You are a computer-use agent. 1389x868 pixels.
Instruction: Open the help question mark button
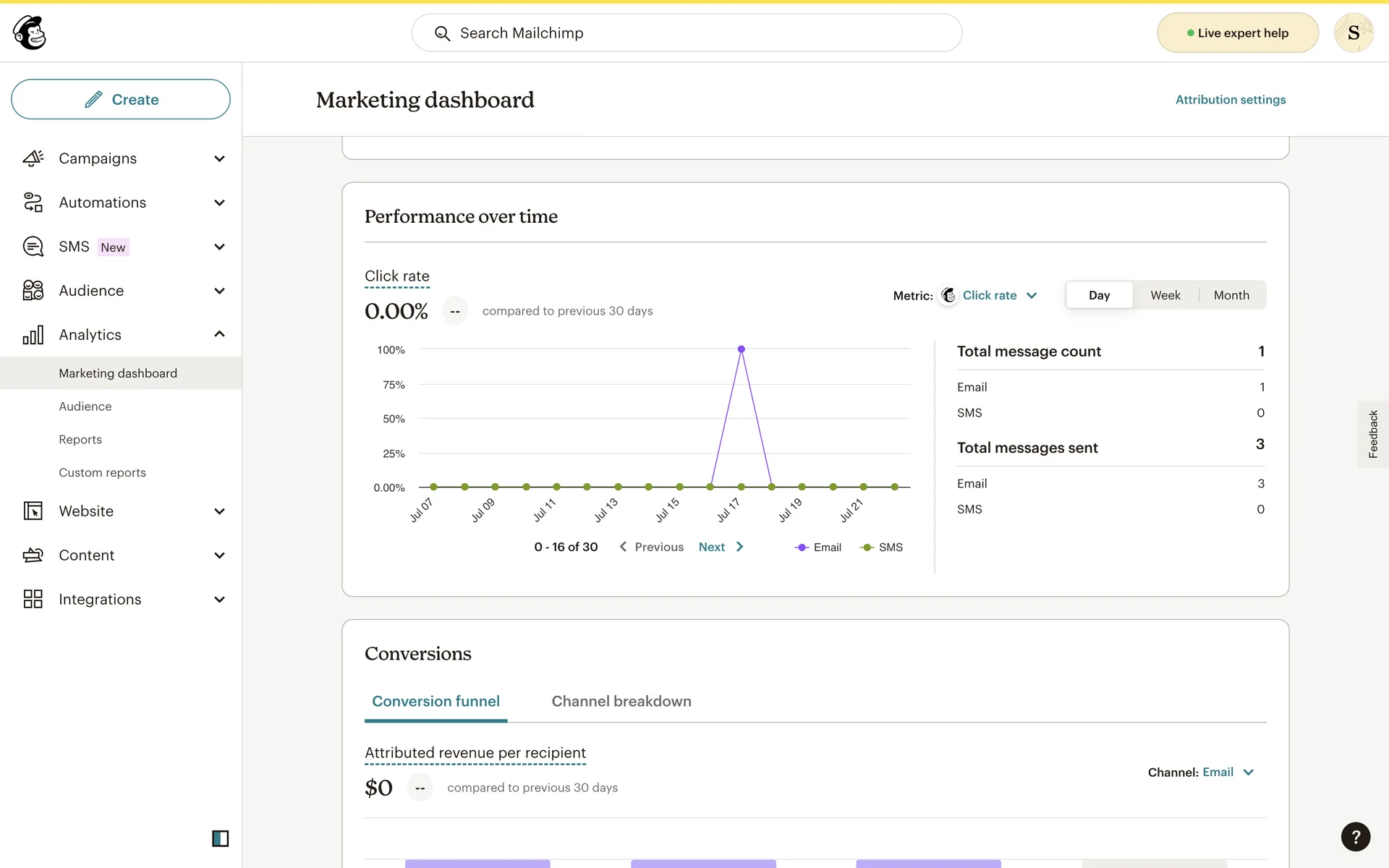[1355, 837]
